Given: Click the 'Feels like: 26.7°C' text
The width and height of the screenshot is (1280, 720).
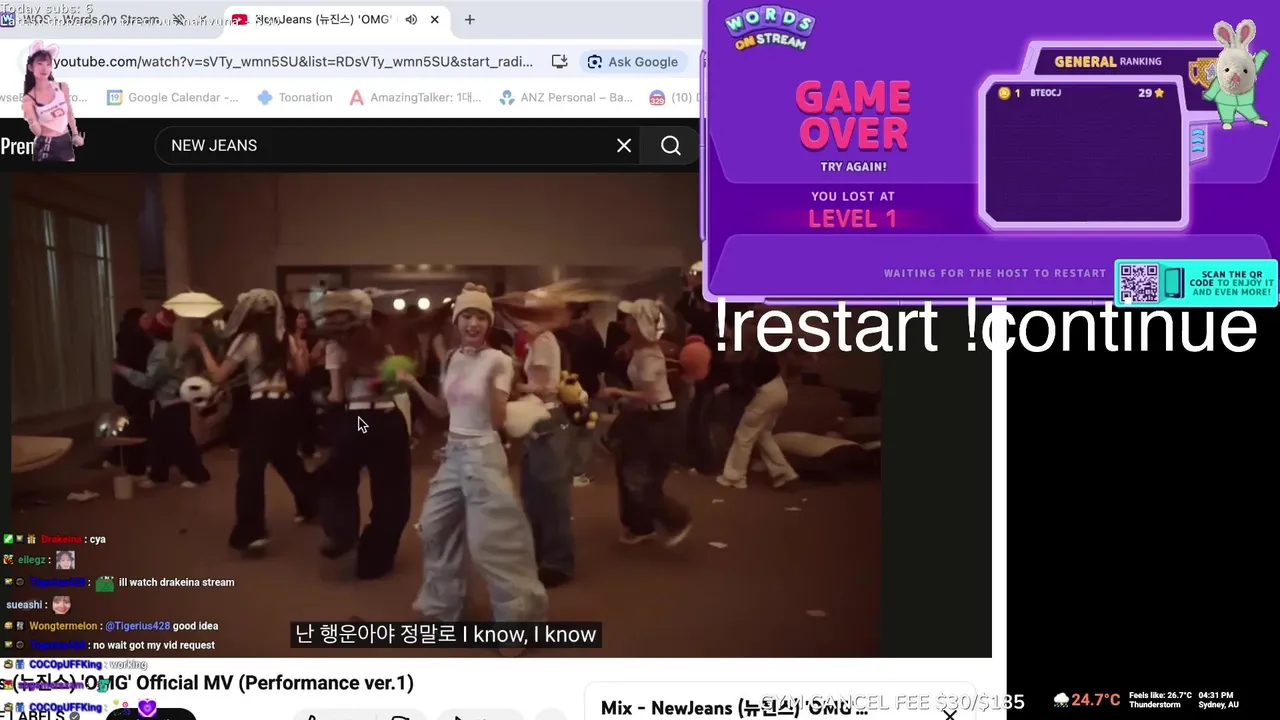Looking at the screenshot, I should [x=1160, y=695].
